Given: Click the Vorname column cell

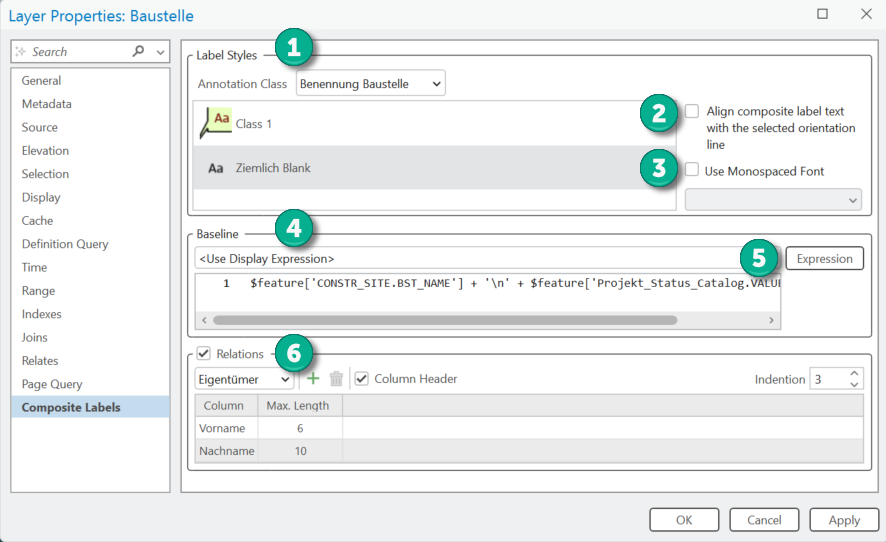Looking at the screenshot, I should pos(226,428).
